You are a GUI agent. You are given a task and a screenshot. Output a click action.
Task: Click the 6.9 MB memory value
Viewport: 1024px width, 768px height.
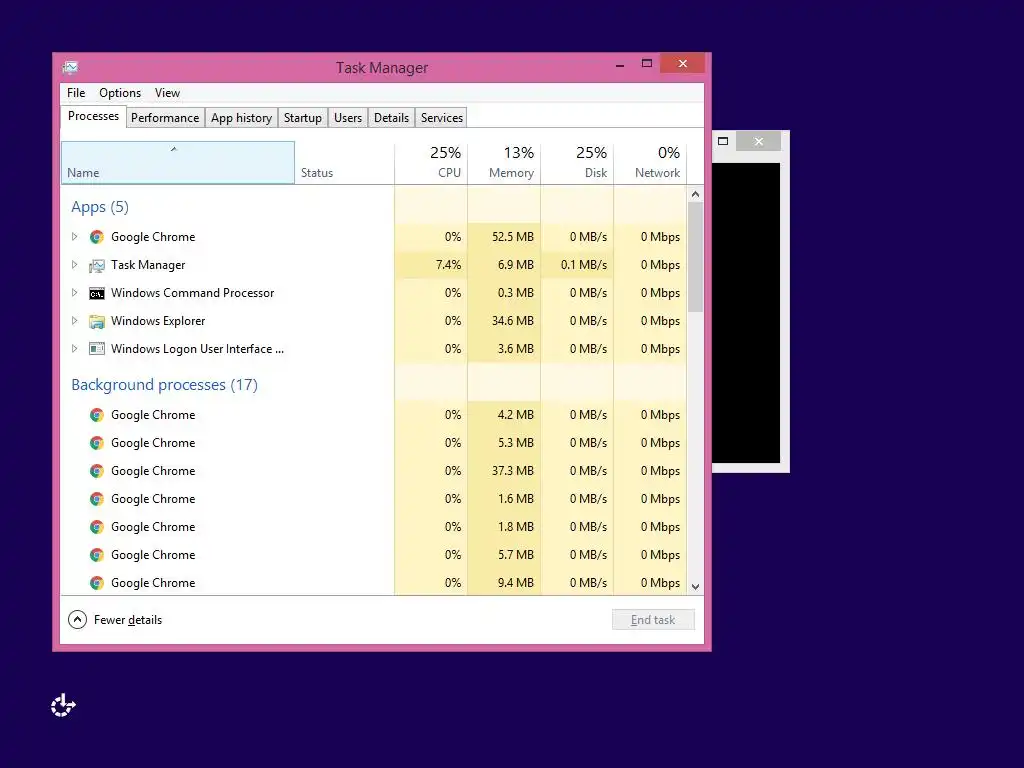(515, 265)
